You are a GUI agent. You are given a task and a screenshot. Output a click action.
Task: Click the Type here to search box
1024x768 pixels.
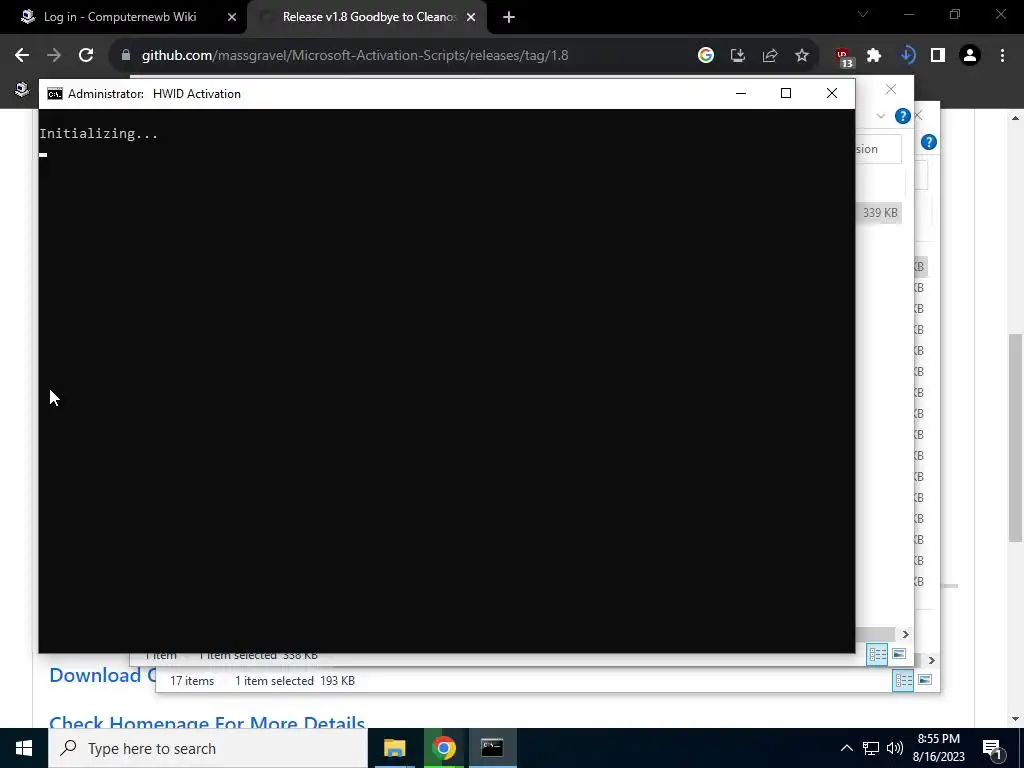[208, 748]
